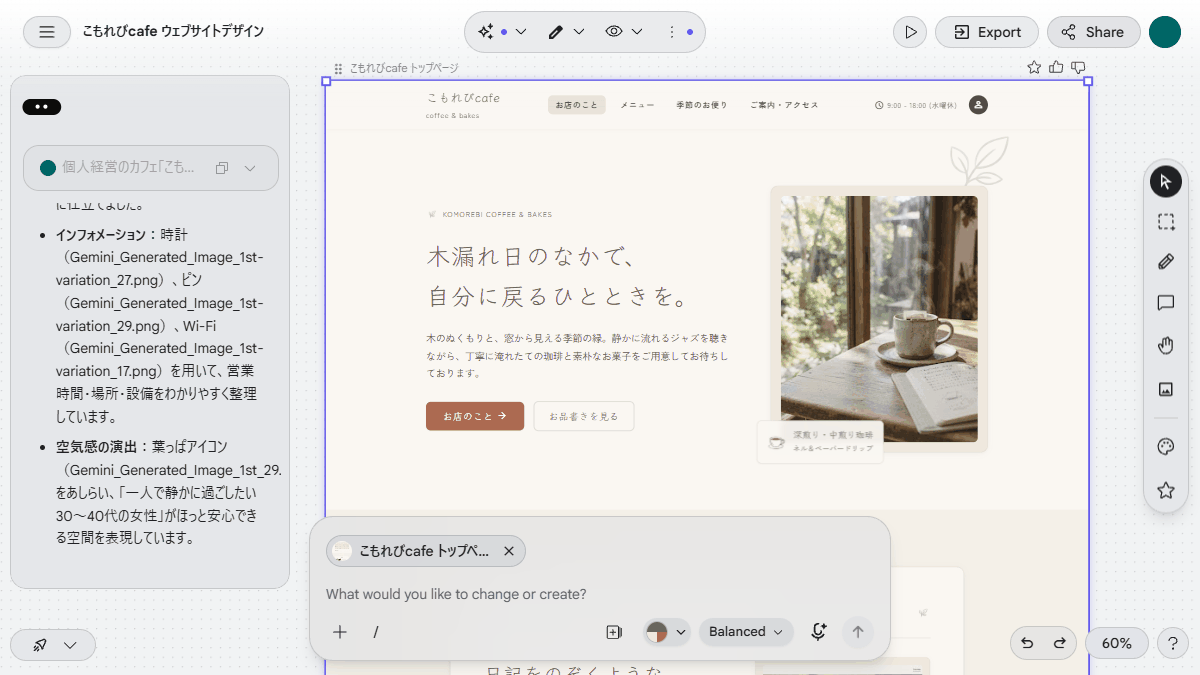Image resolution: width=1200 pixels, height=675 pixels.
Task: Focus the 'What would you like to change' prompt field
Action: 600,594
